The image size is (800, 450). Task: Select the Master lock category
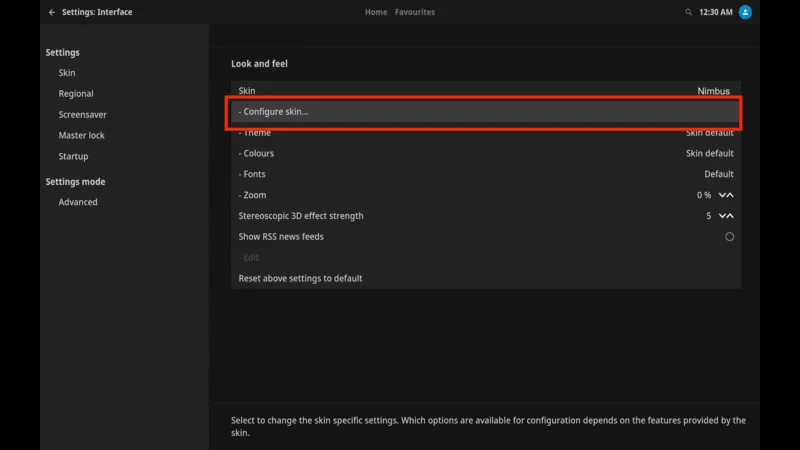[x=82, y=135]
